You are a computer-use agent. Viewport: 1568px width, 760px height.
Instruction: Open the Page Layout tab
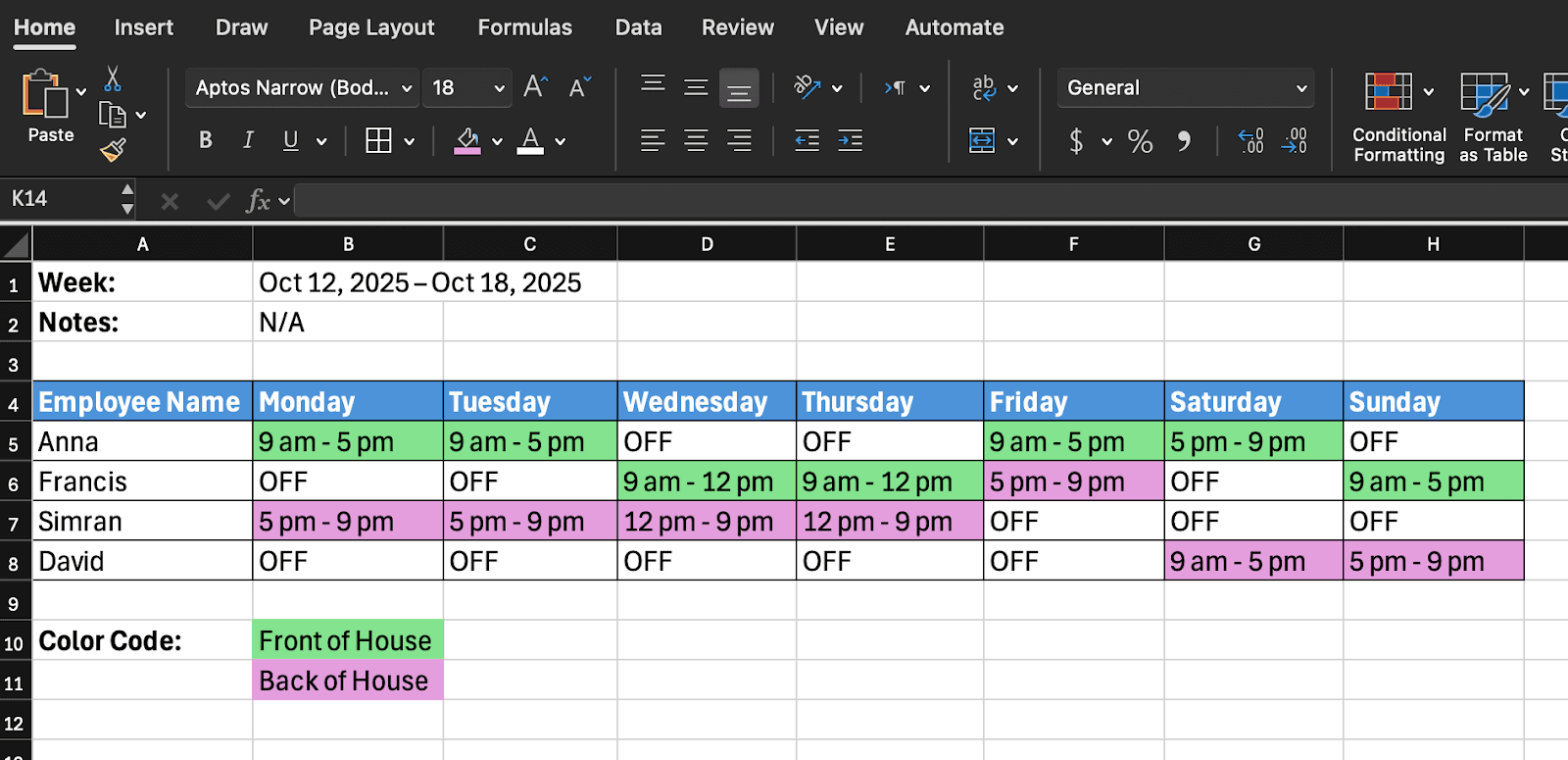click(371, 27)
